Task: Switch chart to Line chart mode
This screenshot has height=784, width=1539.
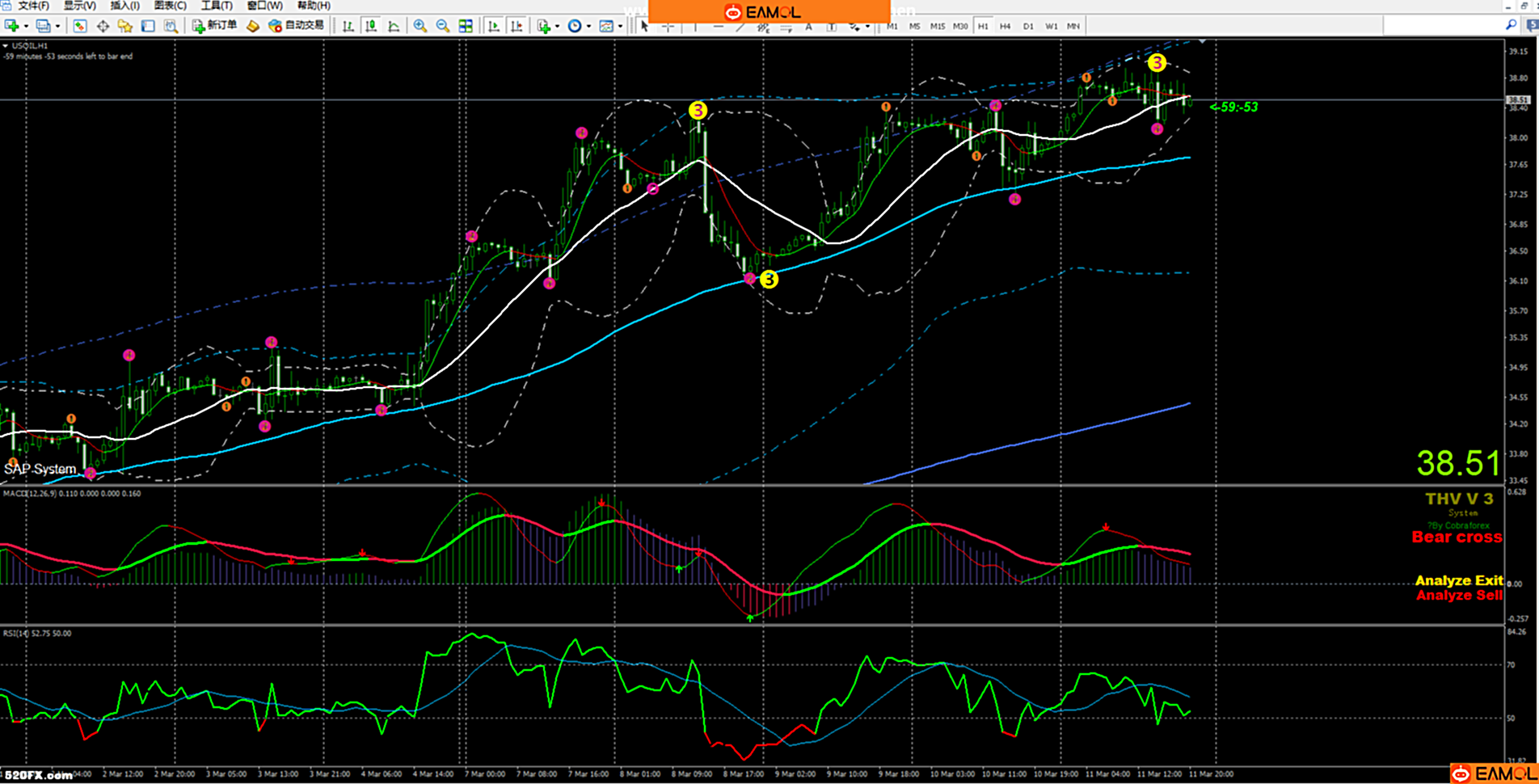Action: [394, 26]
